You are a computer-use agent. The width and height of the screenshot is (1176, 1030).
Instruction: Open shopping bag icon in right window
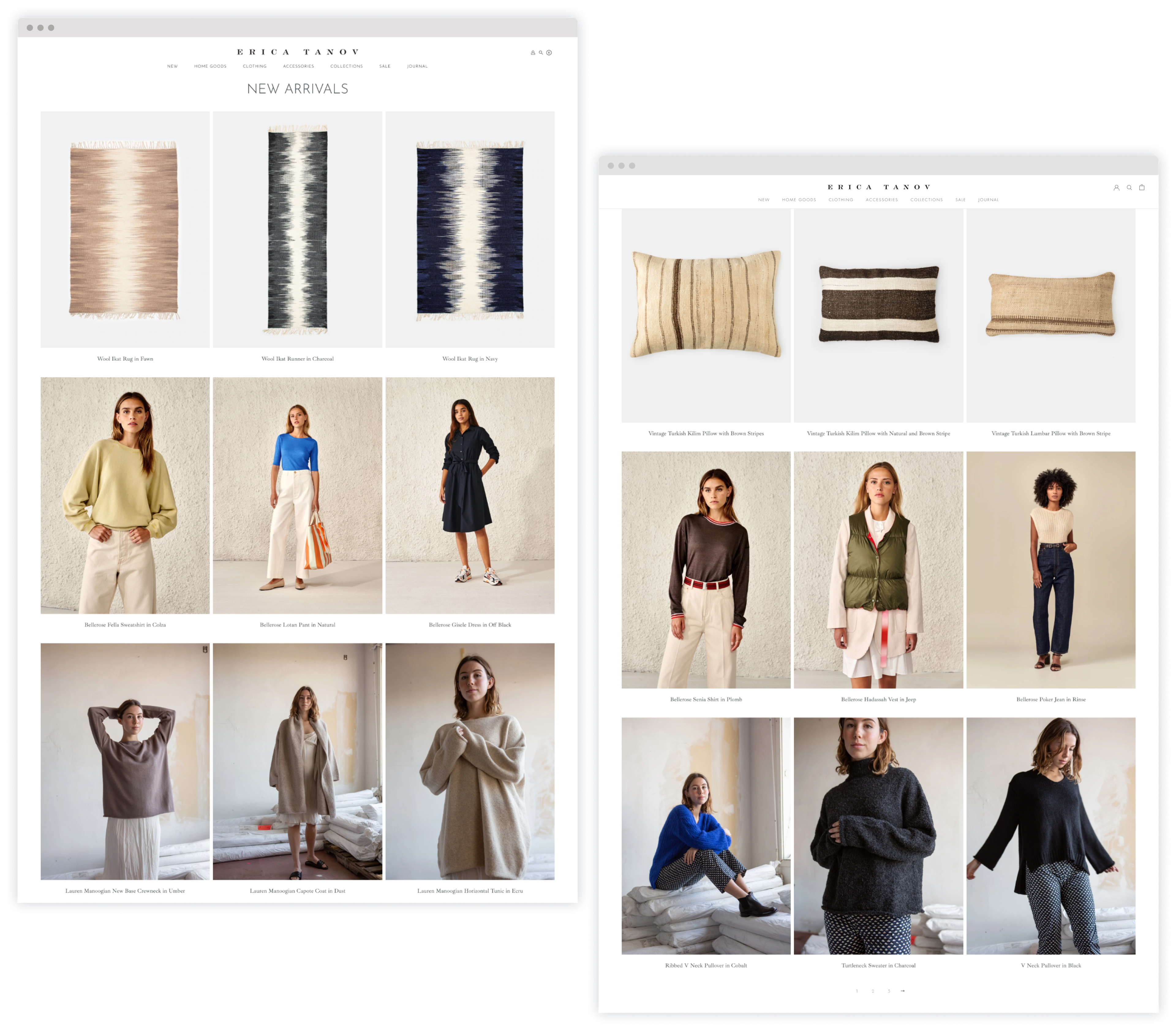tap(1142, 187)
